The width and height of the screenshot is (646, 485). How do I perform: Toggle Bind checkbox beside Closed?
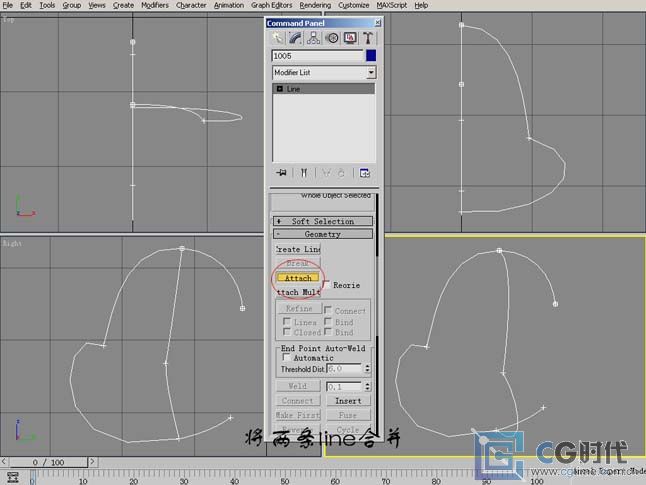pos(328,332)
